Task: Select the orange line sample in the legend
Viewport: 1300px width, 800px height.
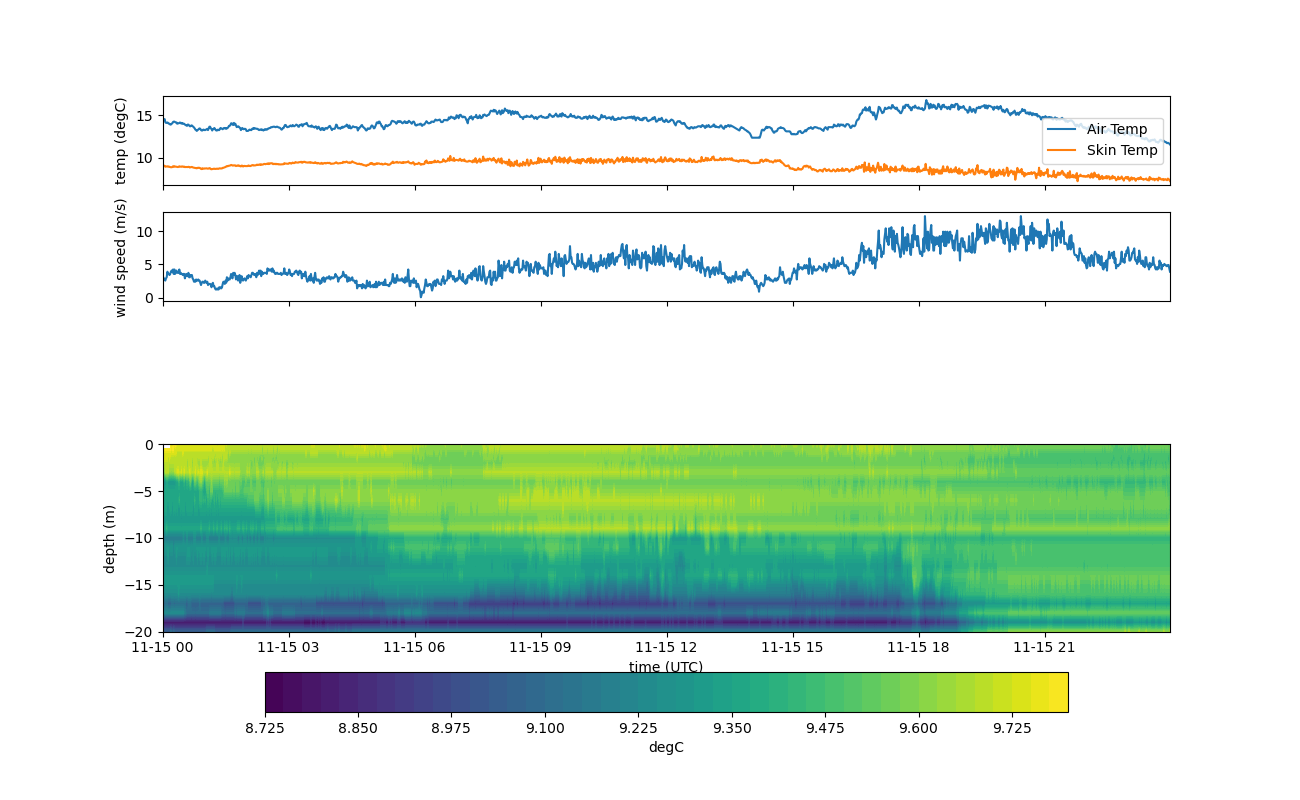Action: pyautogui.click(x=1063, y=151)
